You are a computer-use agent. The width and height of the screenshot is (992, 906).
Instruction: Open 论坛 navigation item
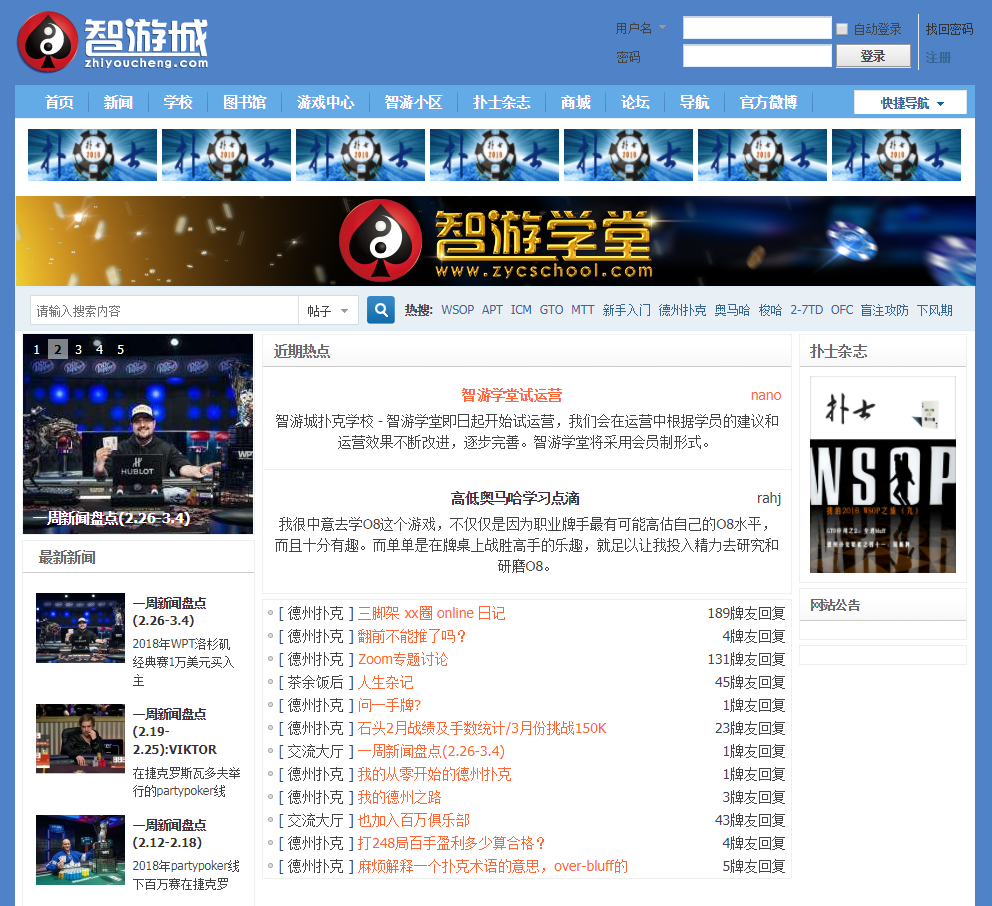[635, 102]
